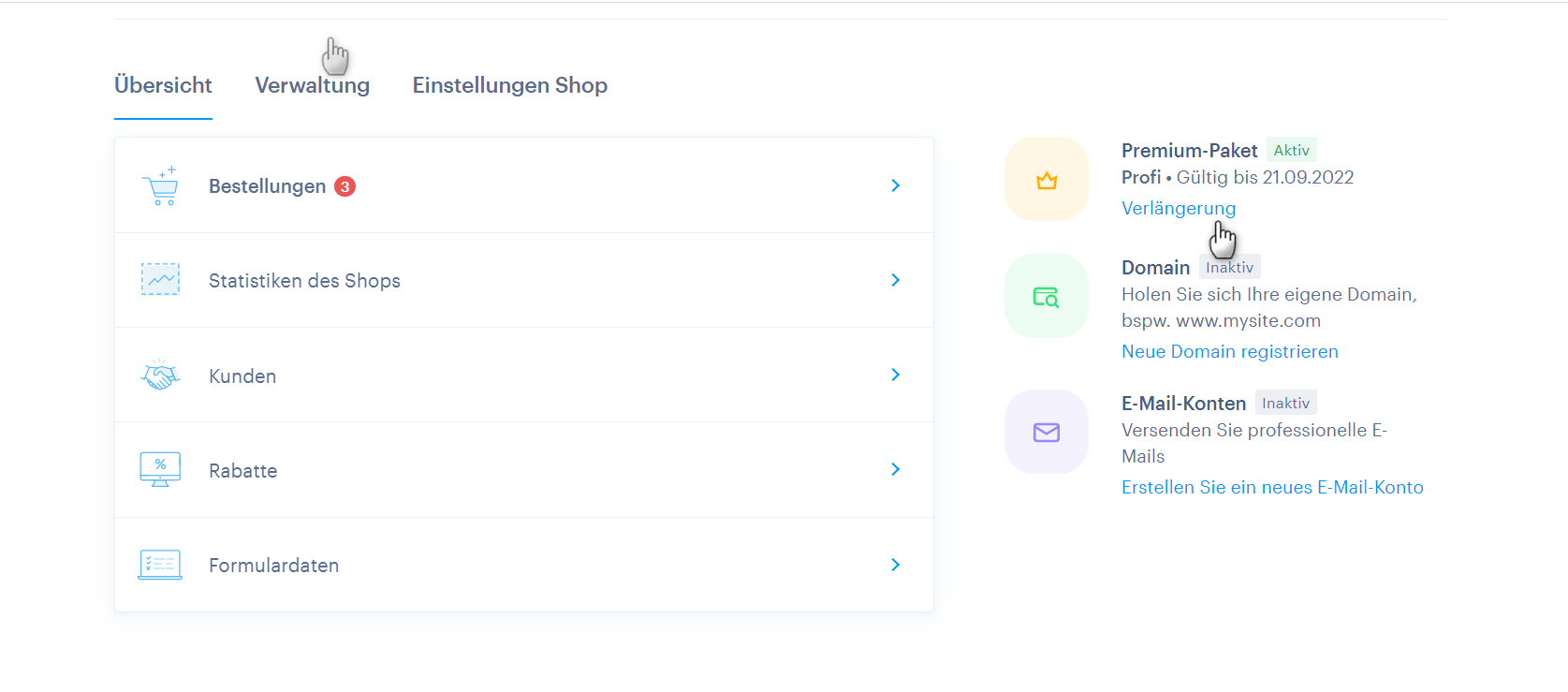Click the percent monitor icon for Rabatte
The image size is (1568, 692).
160,469
